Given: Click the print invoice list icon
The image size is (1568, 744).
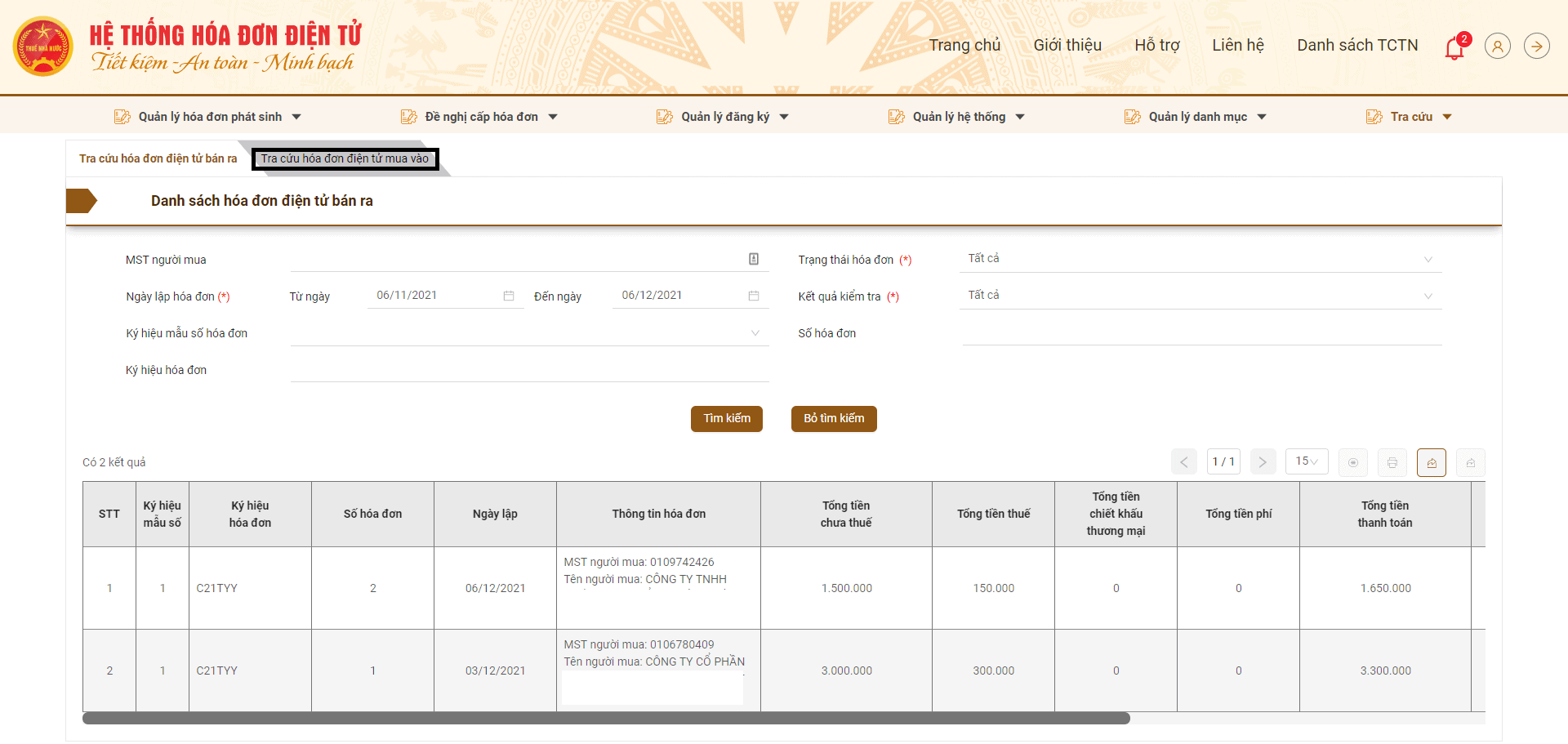Looking at the screenshot, I should pyautogui.click(x=1392, y=462).
